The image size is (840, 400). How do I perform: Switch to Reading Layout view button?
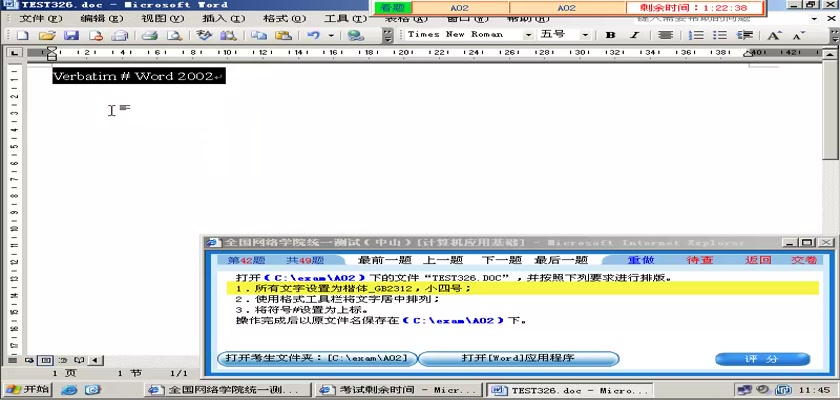pos(79,359)
